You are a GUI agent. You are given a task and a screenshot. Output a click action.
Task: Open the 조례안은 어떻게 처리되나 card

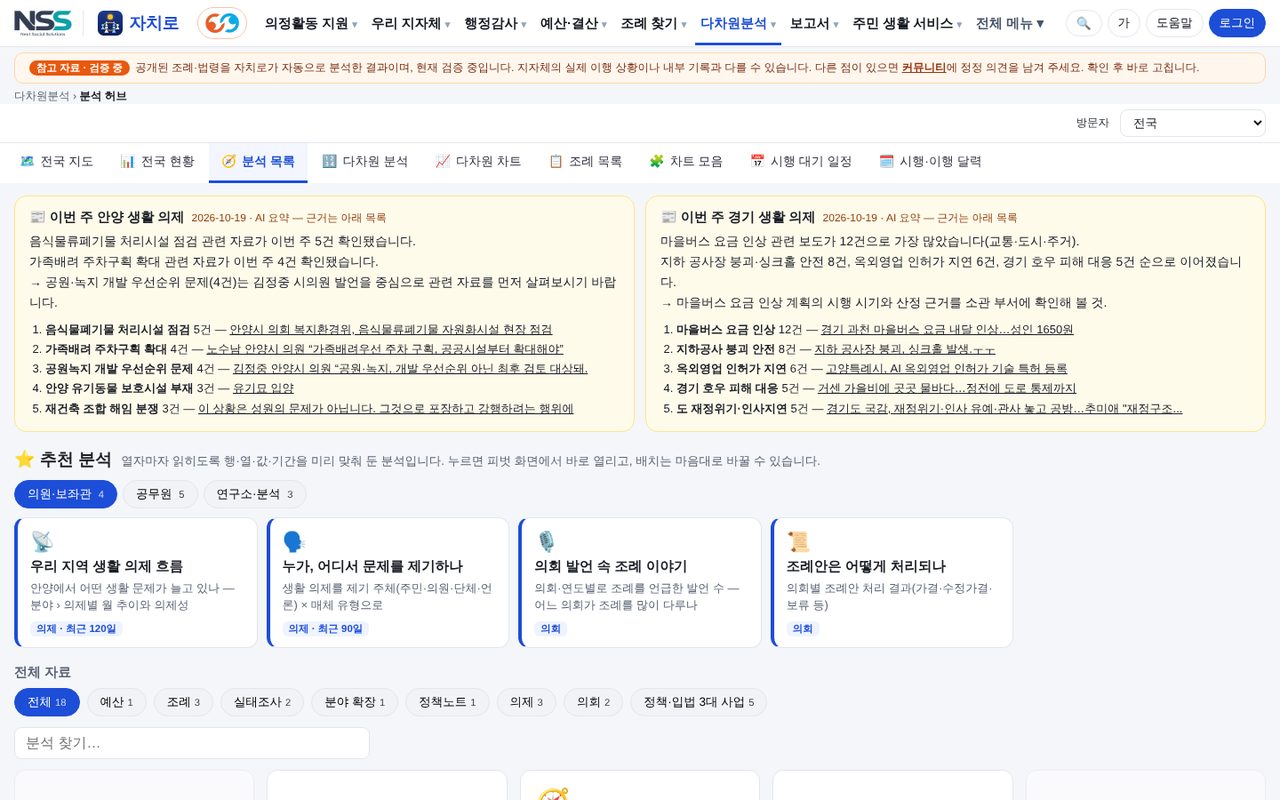click(891, 582)
